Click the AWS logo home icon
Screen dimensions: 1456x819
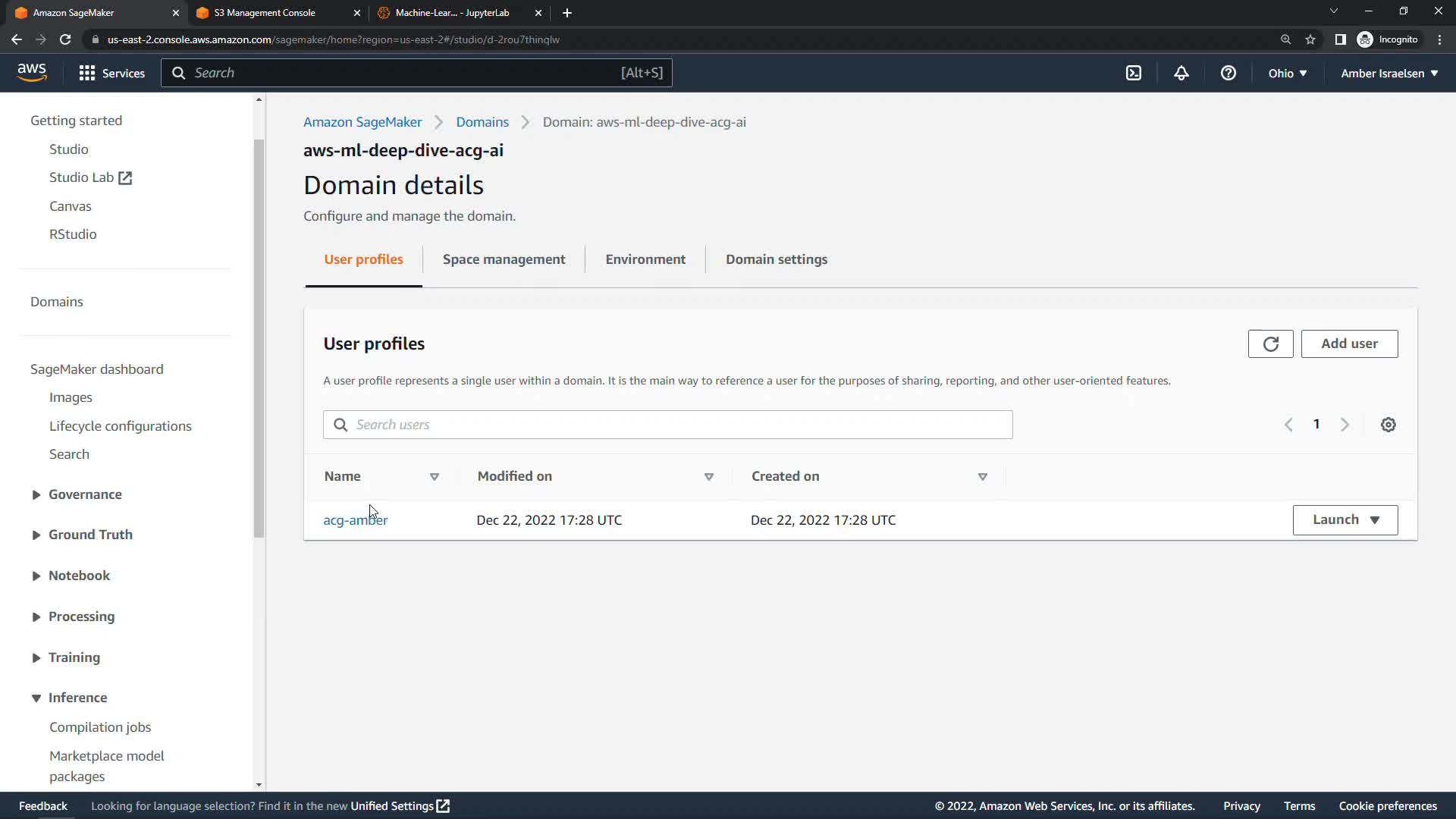(x=32, y=73)
